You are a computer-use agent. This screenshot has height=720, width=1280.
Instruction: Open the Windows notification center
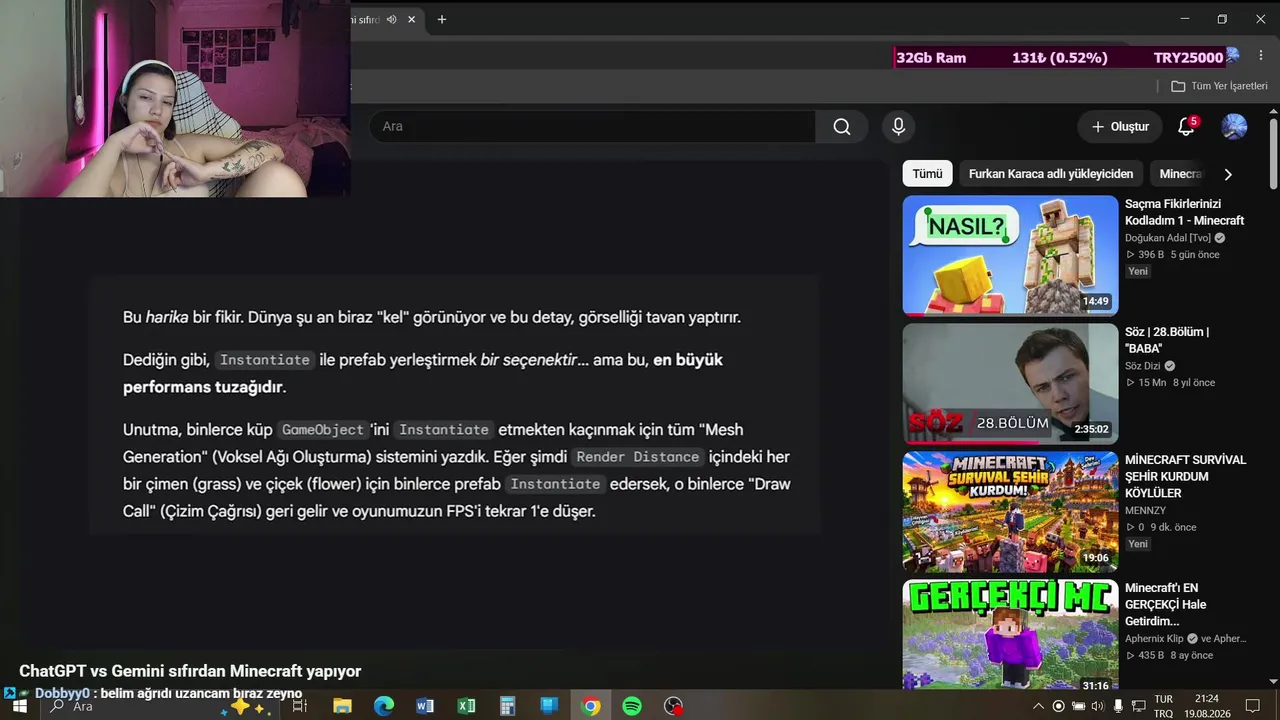(1253, 706)
